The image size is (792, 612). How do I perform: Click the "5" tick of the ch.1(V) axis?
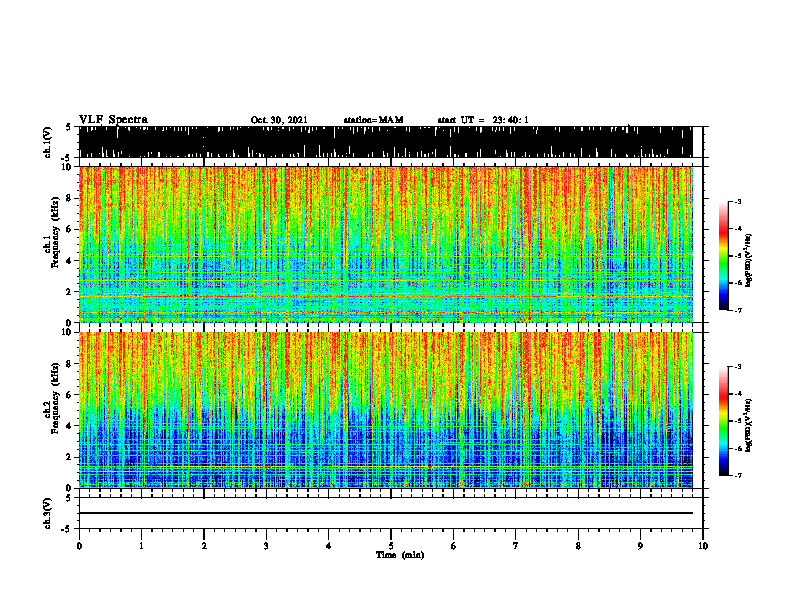[70, 127]
